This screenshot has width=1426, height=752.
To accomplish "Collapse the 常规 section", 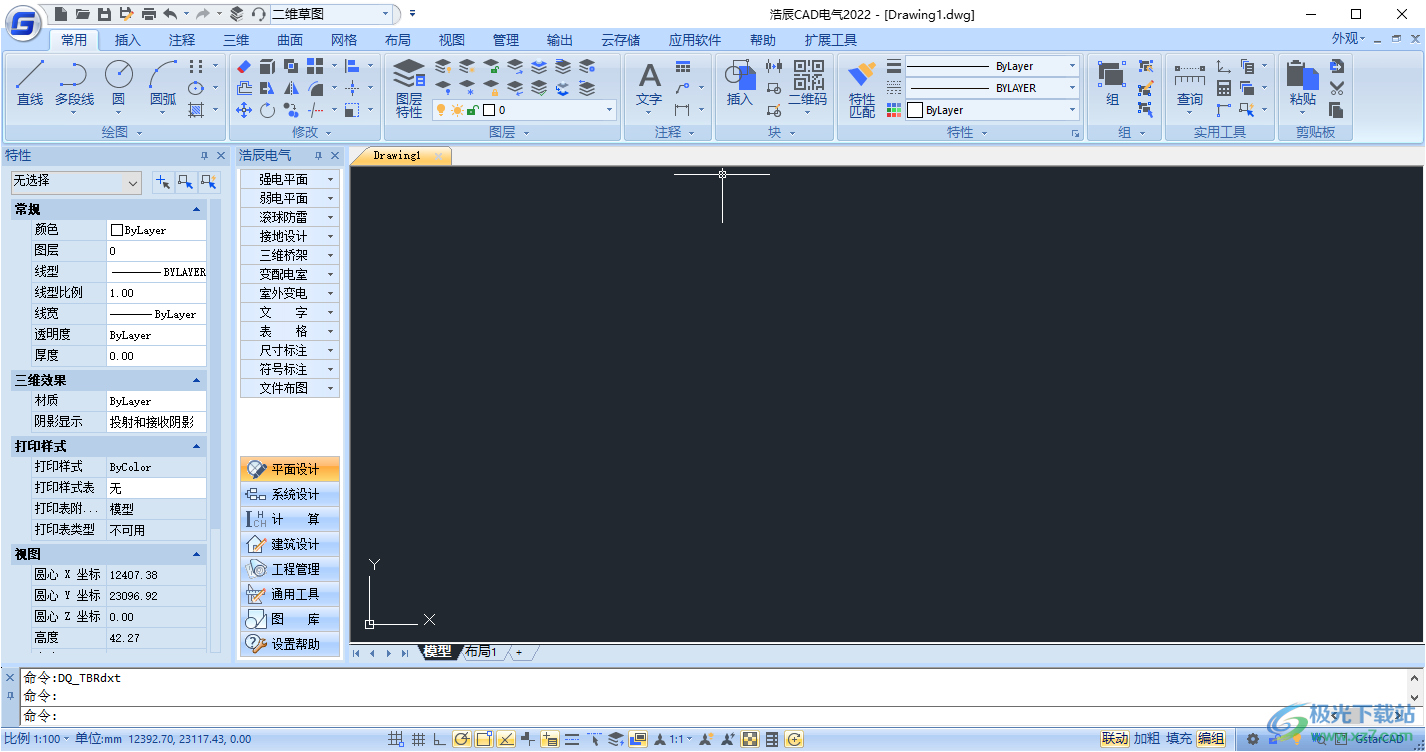I will [197, 210].
